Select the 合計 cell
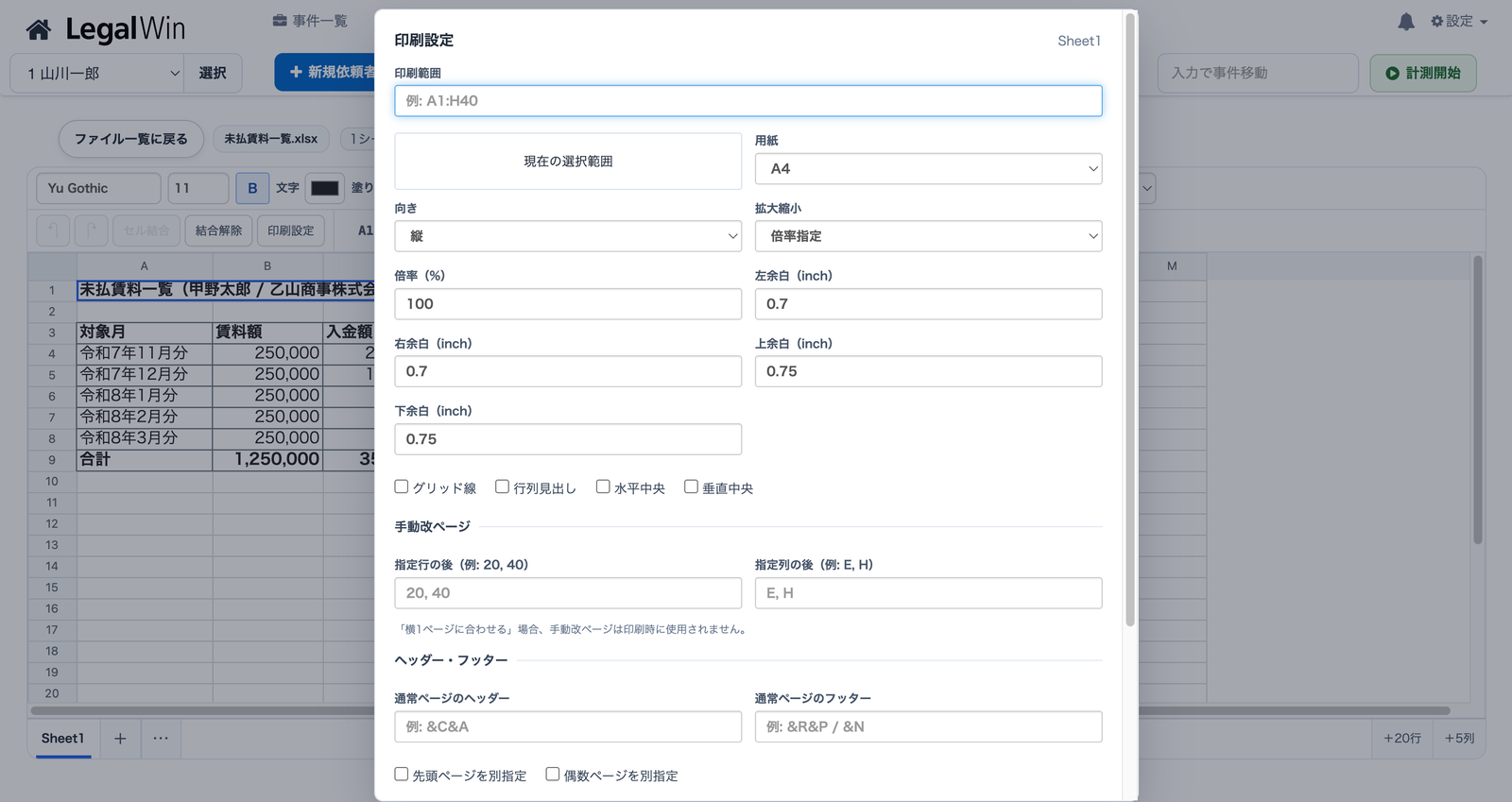1512x802 pixels. click(x=145, y=460)
